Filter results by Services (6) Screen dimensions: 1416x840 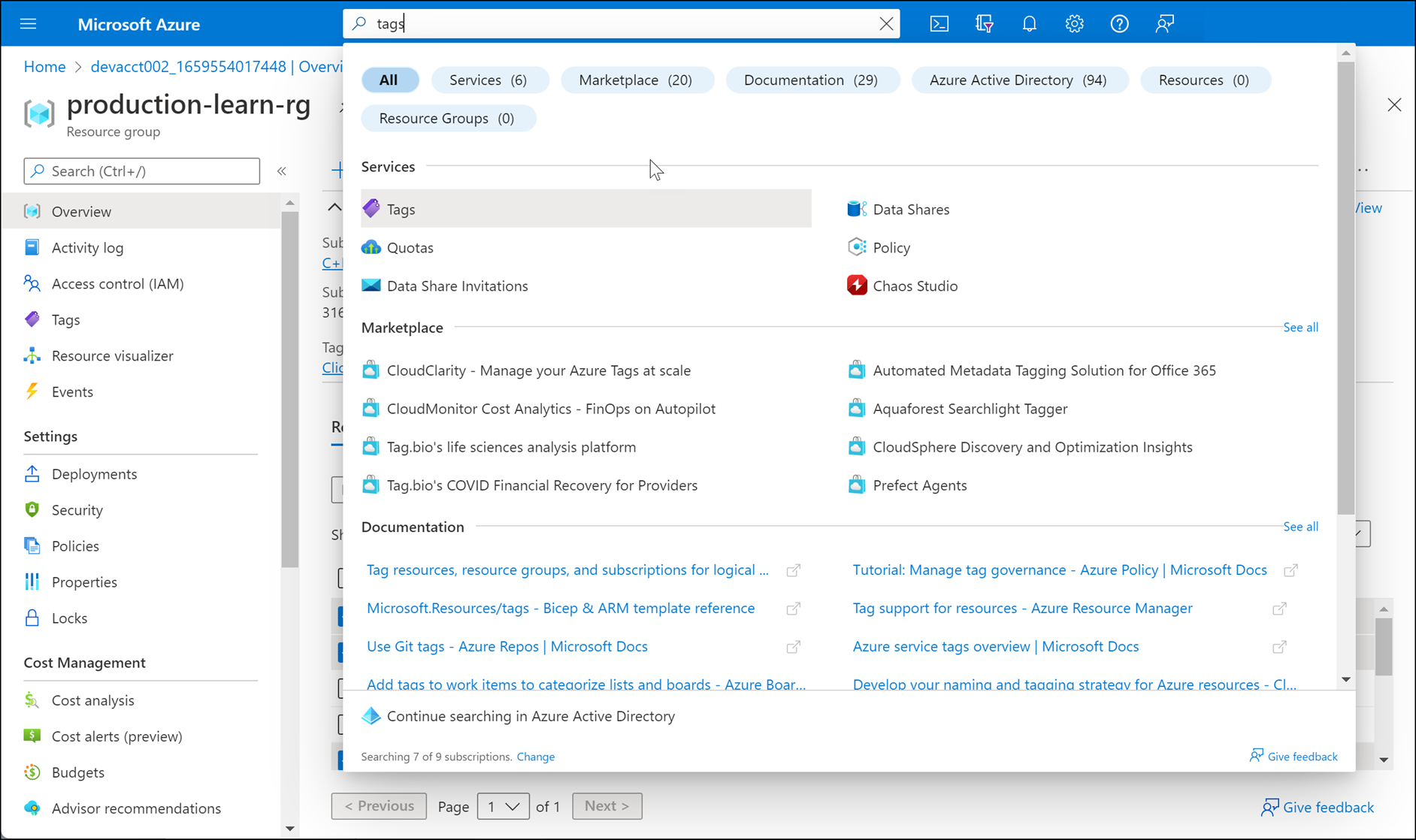tap(489, 80)
